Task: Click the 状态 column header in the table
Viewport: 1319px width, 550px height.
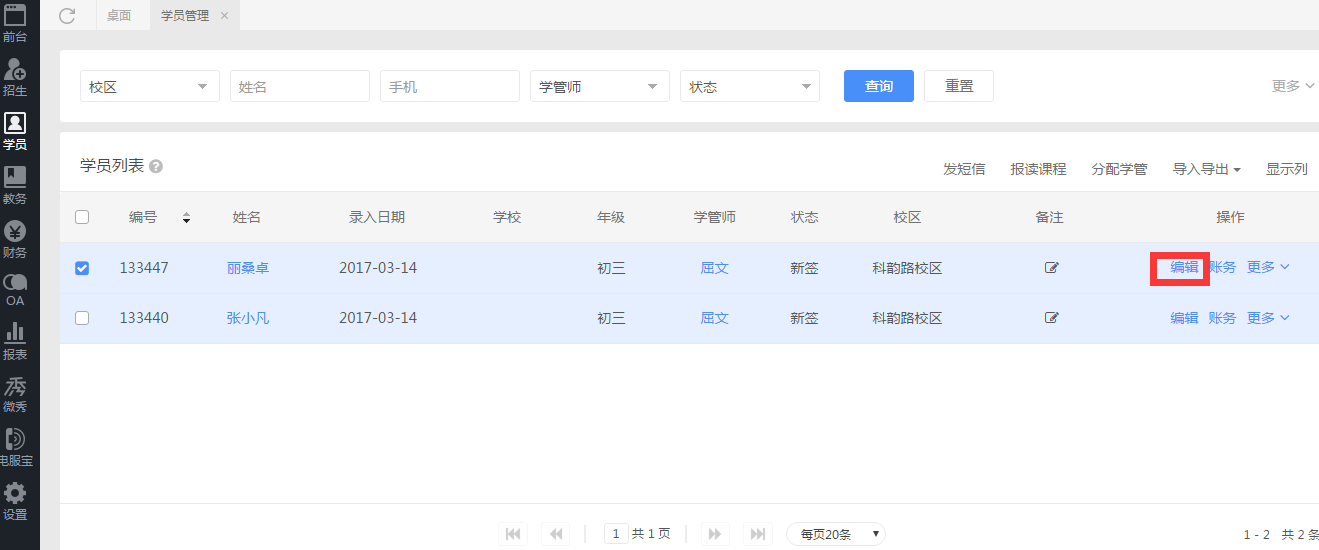Action: 805,217
